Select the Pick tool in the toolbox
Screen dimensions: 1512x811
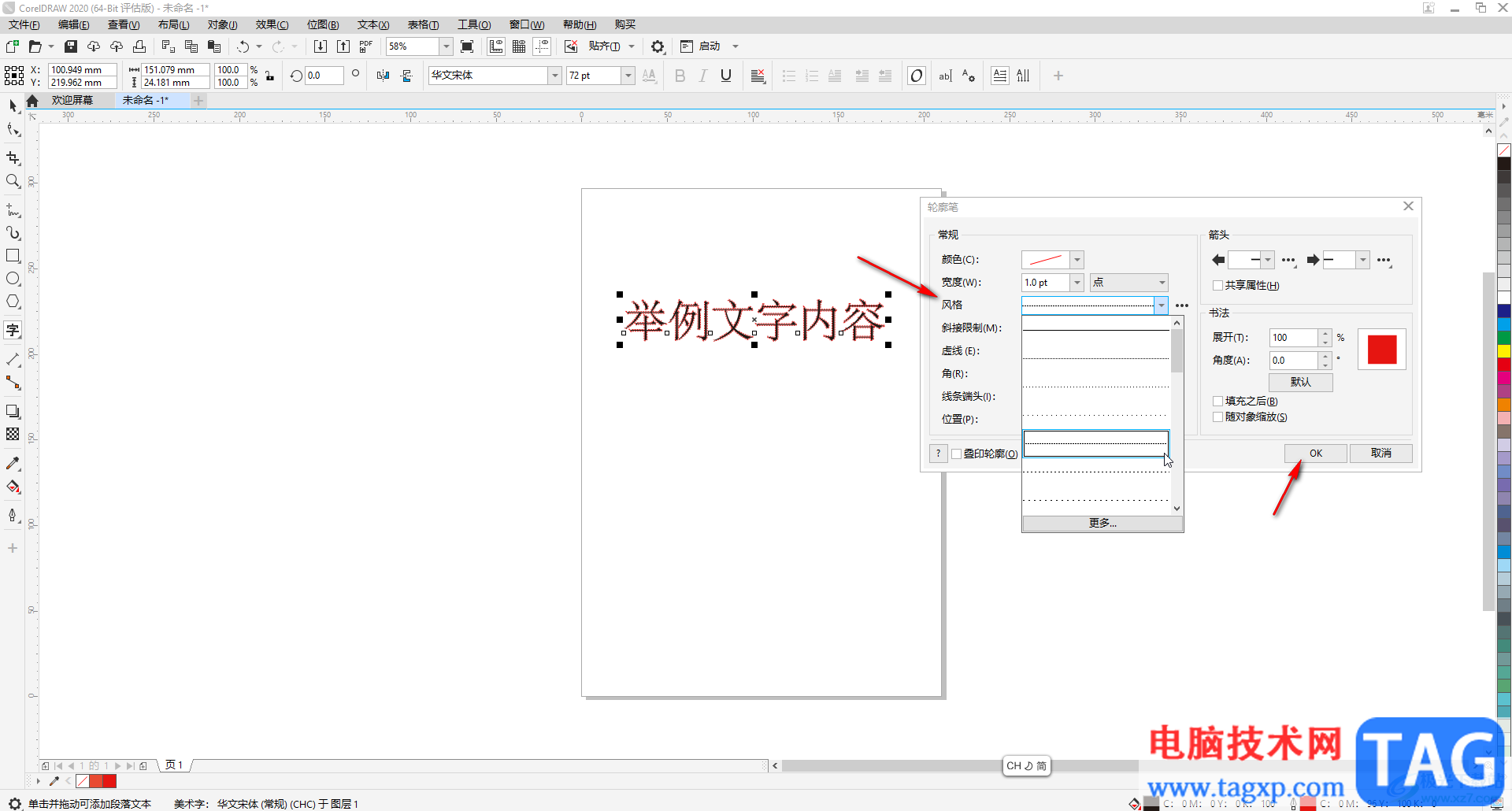(13, 106)
